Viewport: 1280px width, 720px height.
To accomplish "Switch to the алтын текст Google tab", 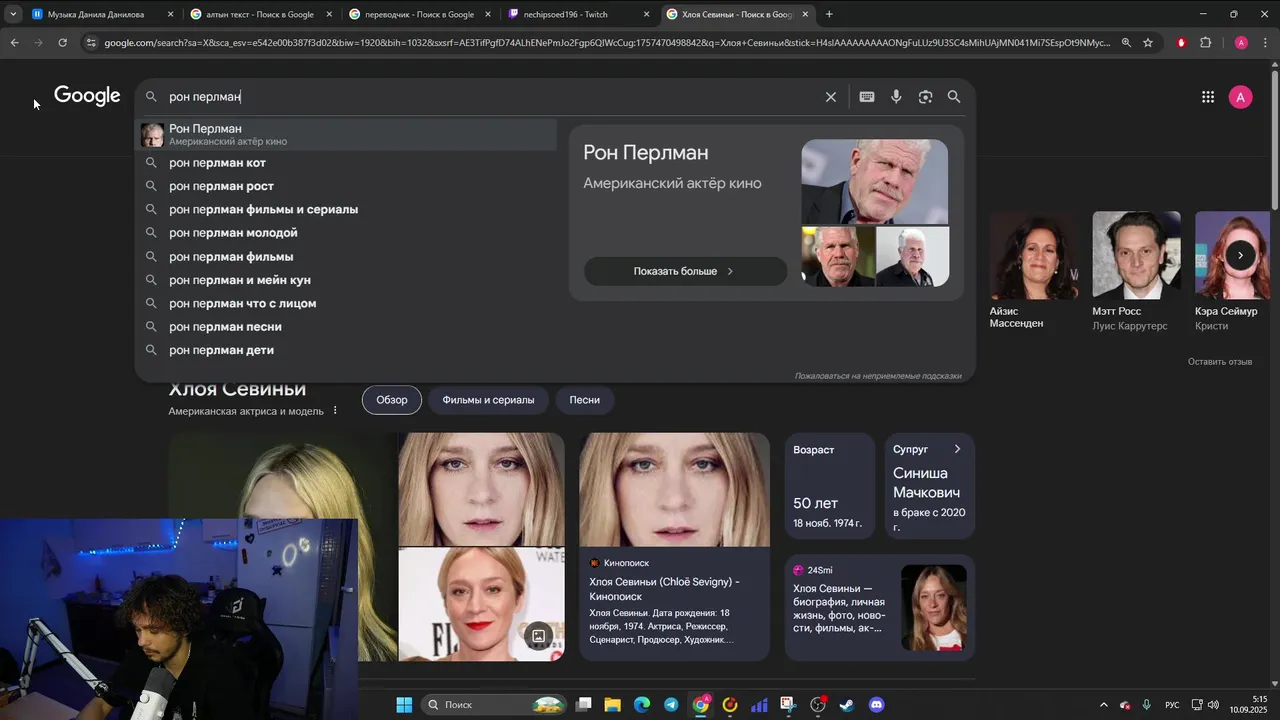I will [261, 14].
